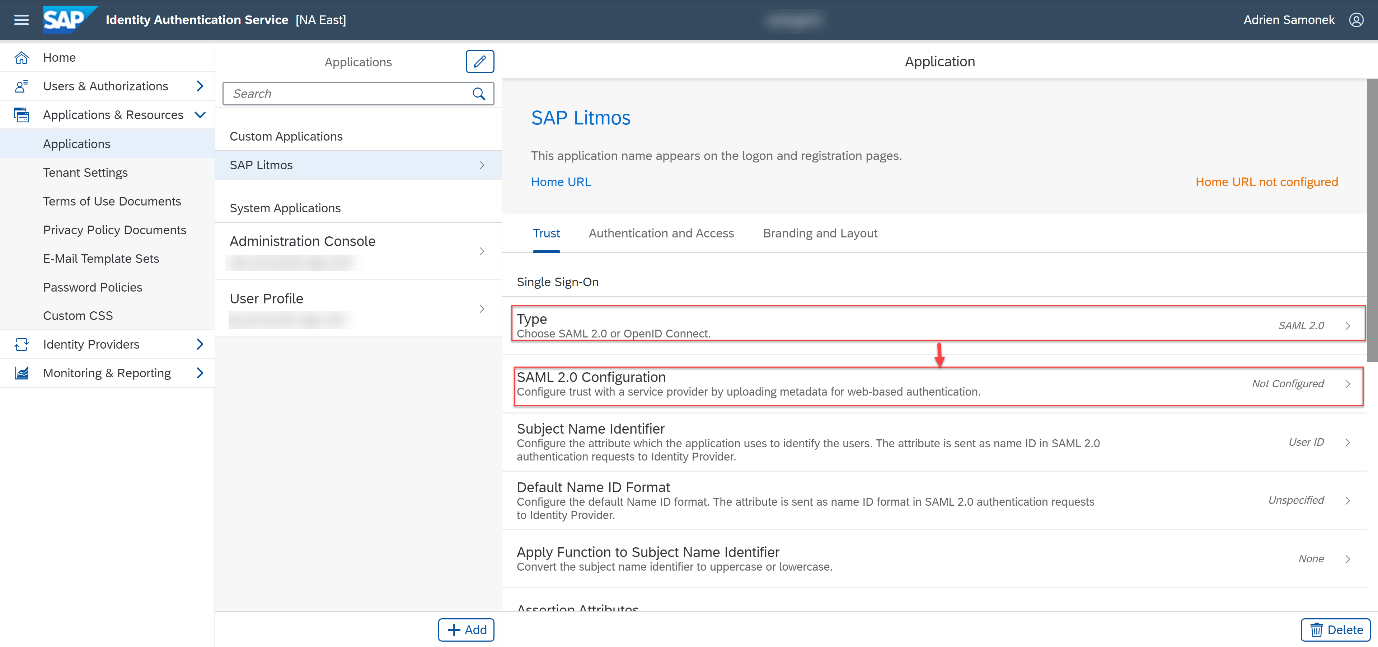Click the plus icon on Add
This screenshot has width=1378, height=647.
(454, 630)
